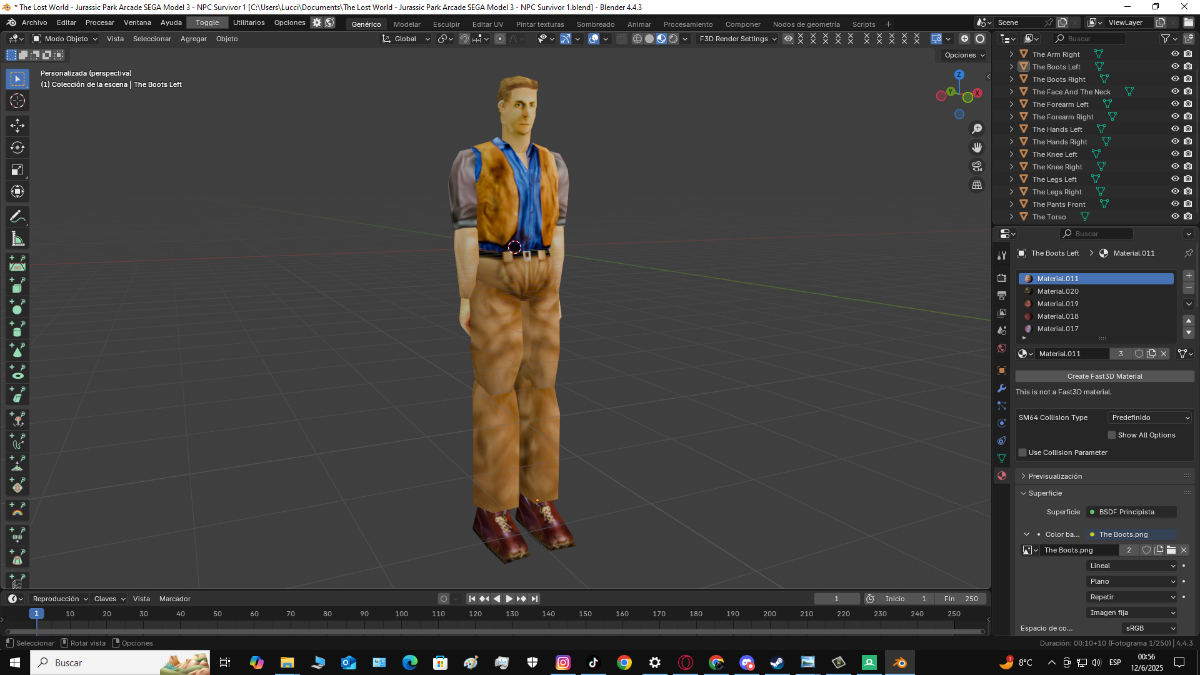Screen dimensions: 1200x675
Task: Activate the Move tool
Action: [x=17, y=125]
